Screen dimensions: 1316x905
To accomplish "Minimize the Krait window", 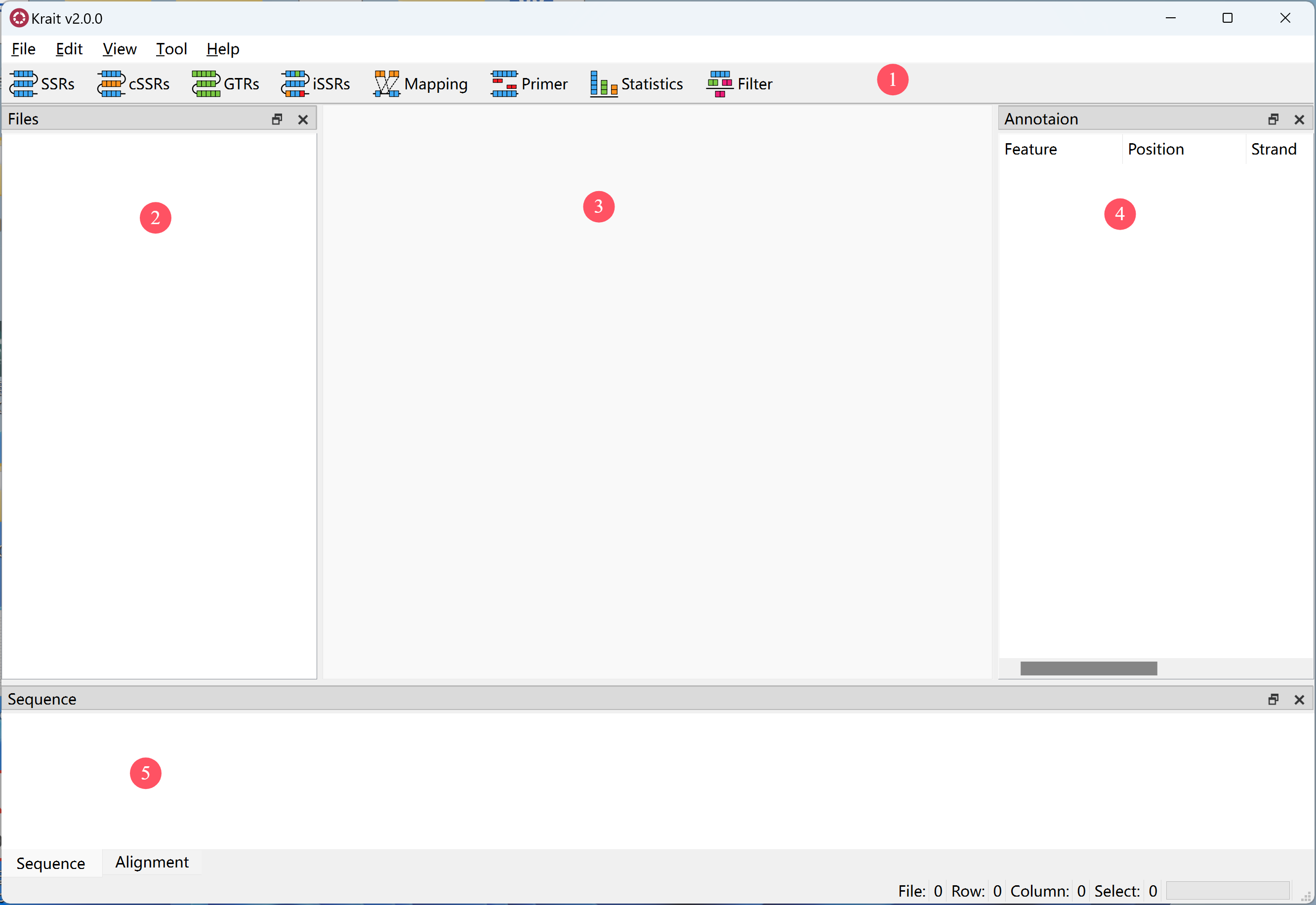I will [1170, 18].
